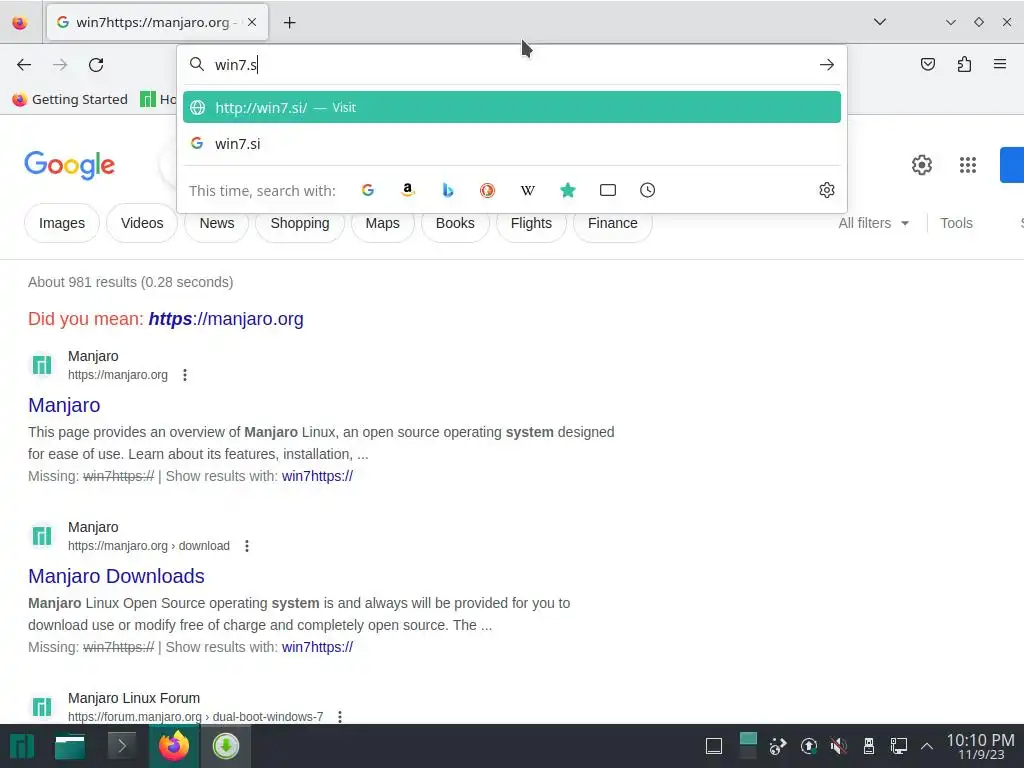
Task: Show results with win7https:// under Manjaro
Action: (x=317, y=476)
